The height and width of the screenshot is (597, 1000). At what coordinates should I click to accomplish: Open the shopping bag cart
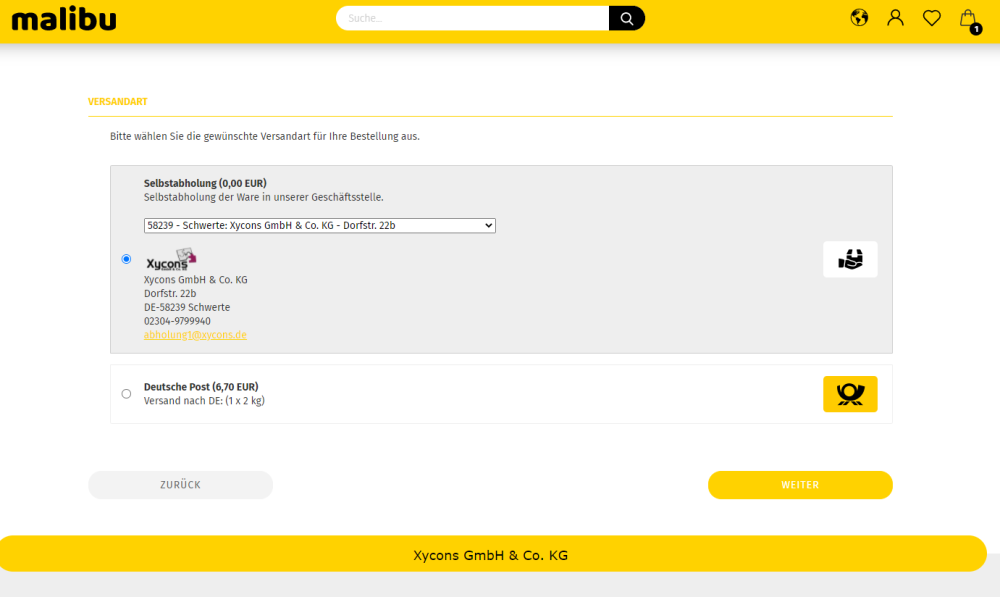967,17
